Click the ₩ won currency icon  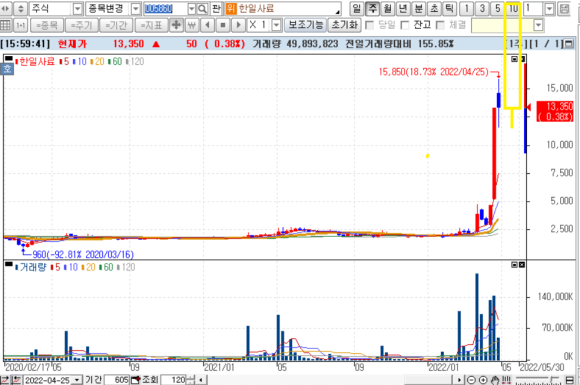point(192,25)
